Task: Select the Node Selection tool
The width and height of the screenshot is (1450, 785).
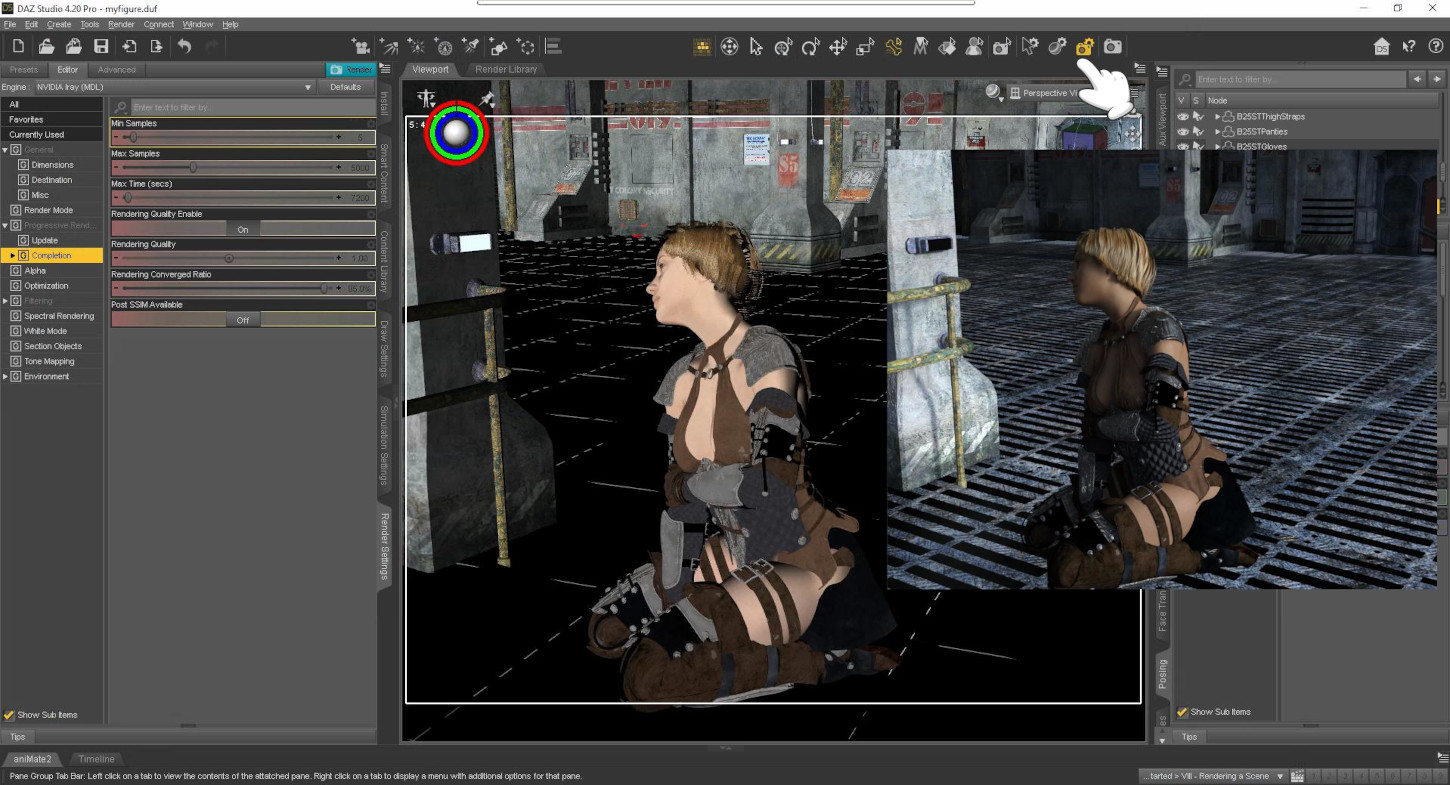Action: tap(757, 46)
